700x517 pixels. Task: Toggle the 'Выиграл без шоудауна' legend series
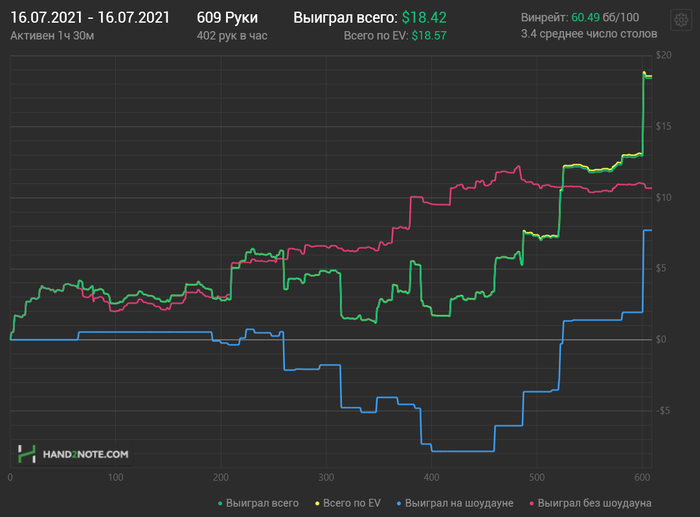[590, 503]
